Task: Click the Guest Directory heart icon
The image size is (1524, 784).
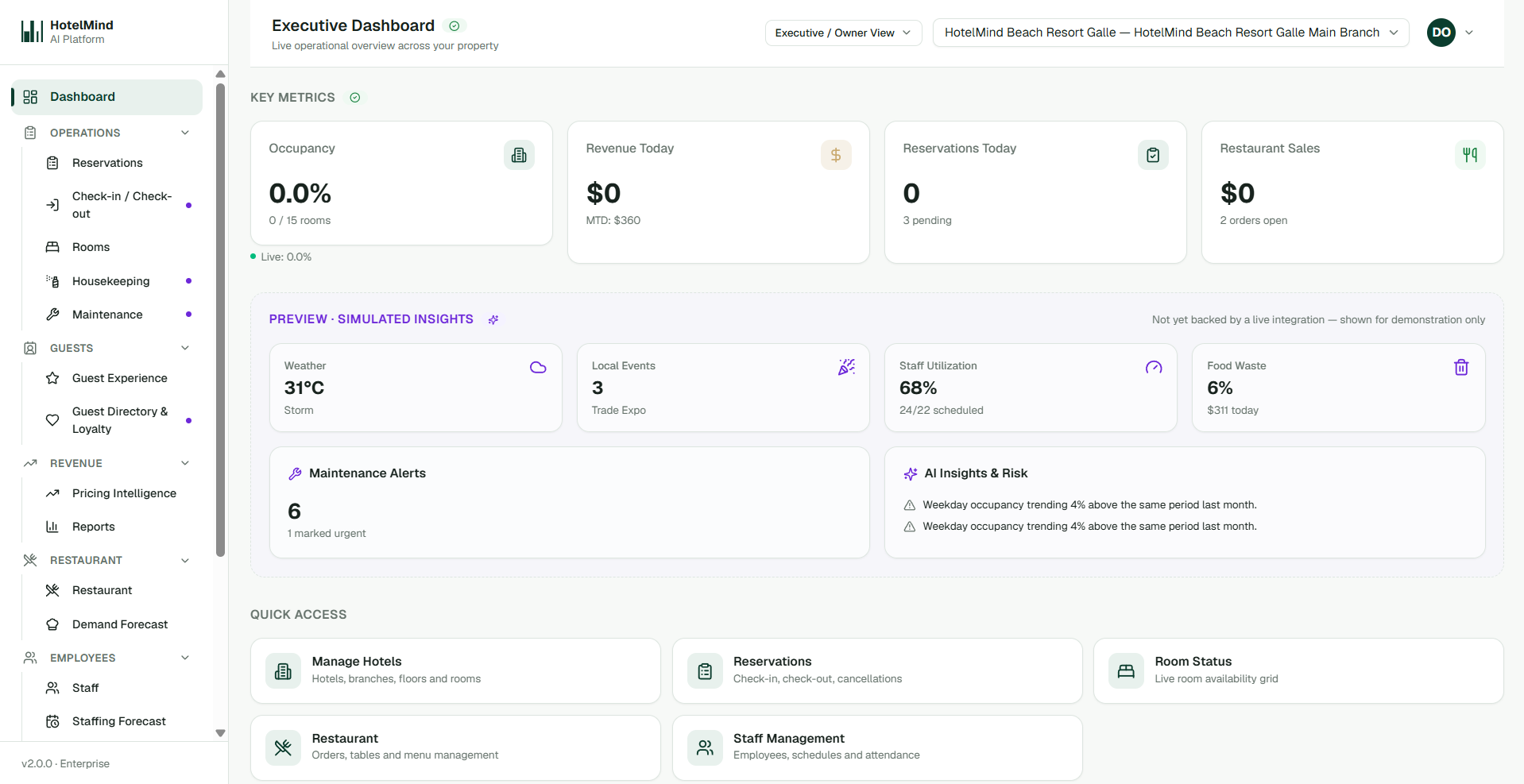Action: (52, 420)
